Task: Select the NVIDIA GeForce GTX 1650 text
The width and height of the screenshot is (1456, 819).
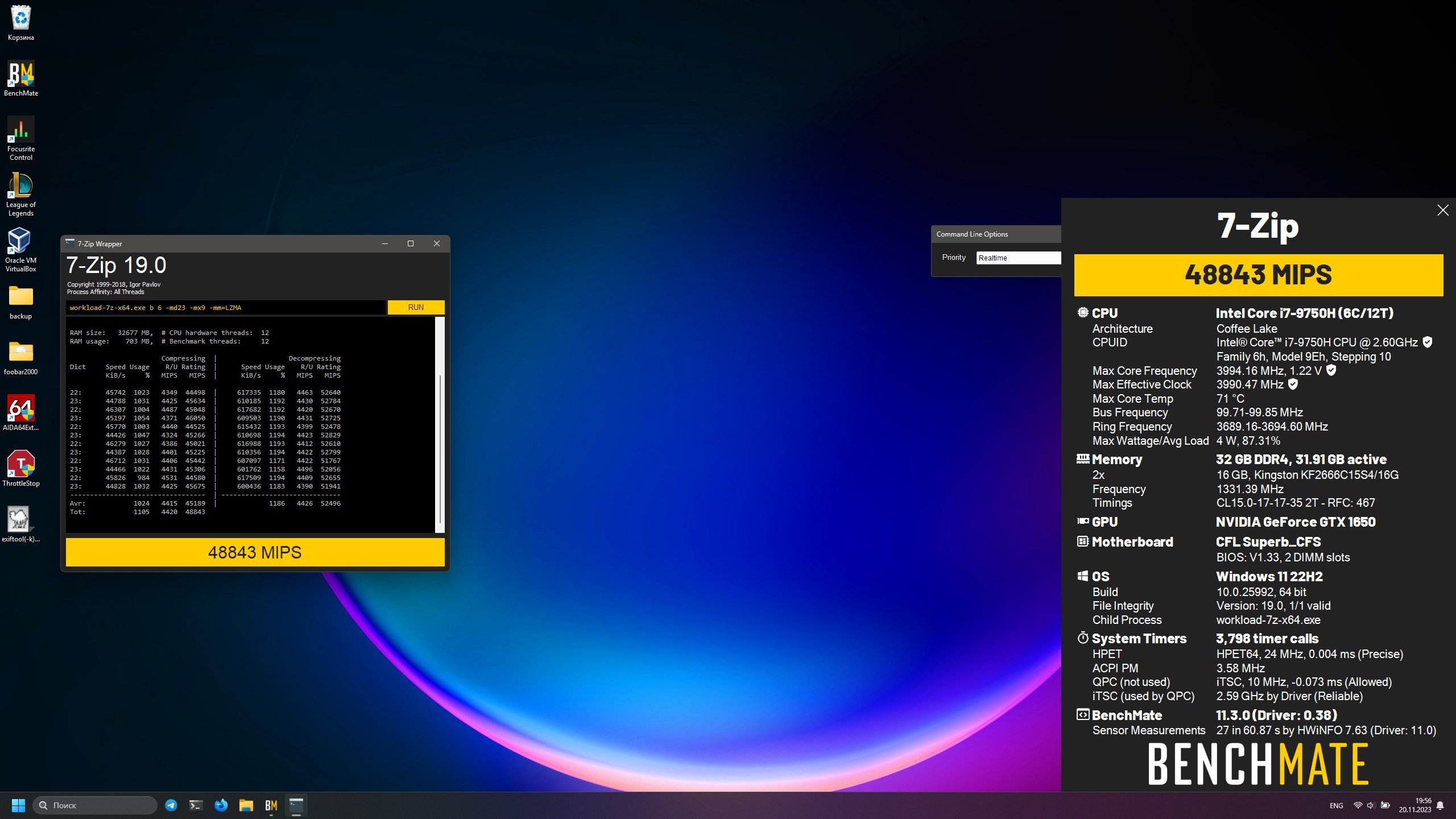Action: (1296, 522)
